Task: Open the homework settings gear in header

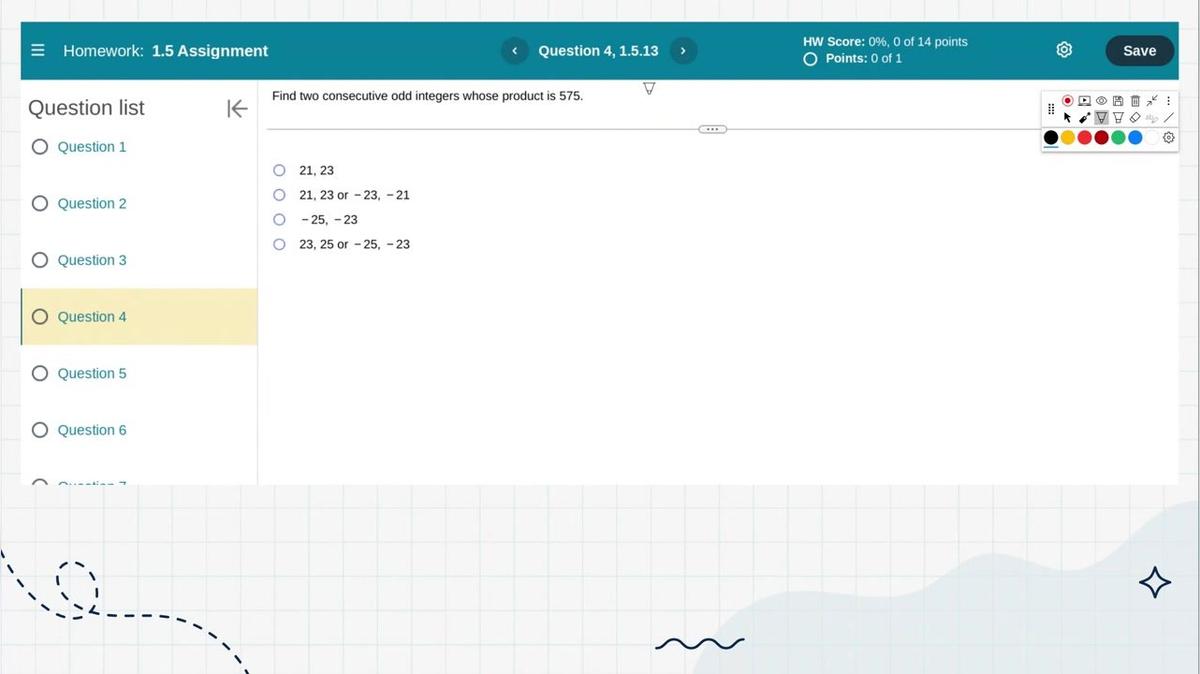Action: (x=1064, y=50)
